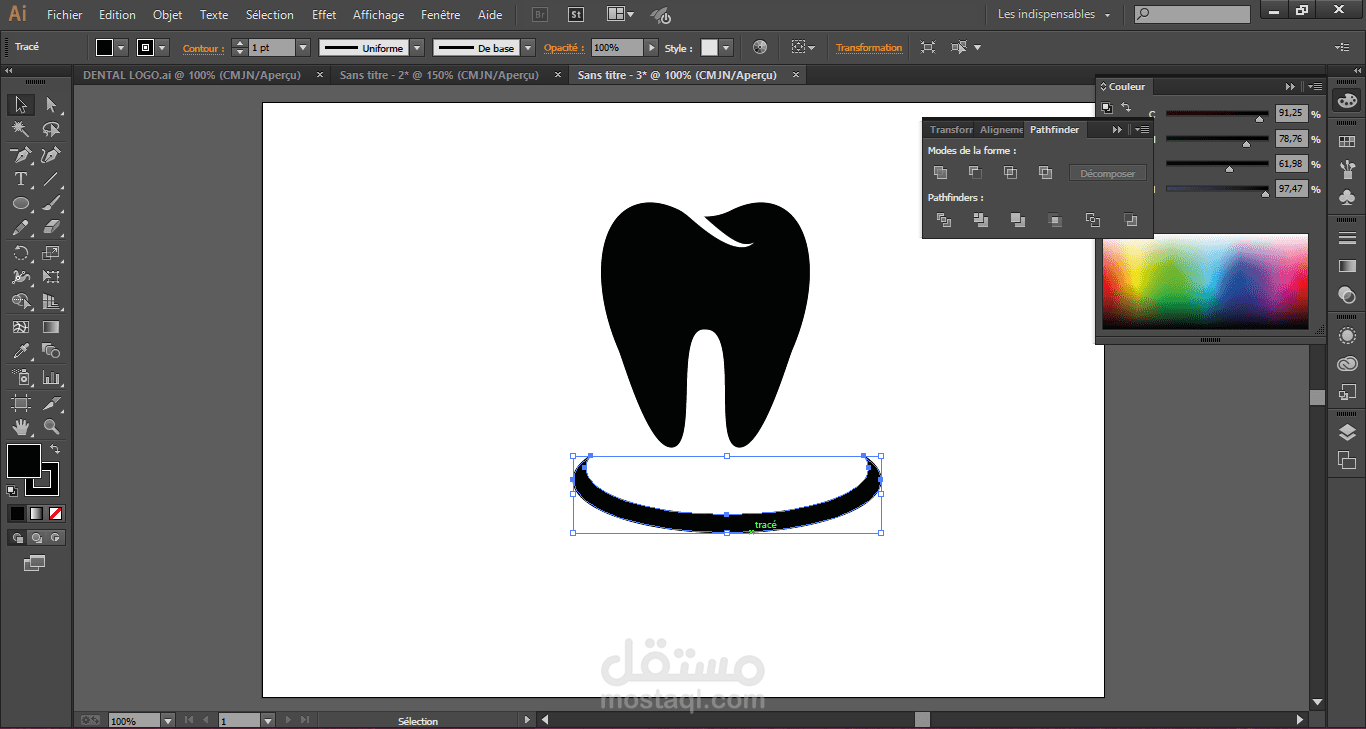
Task: Open the Uniforme stroke profile dropdown
Action: point(417,48)
